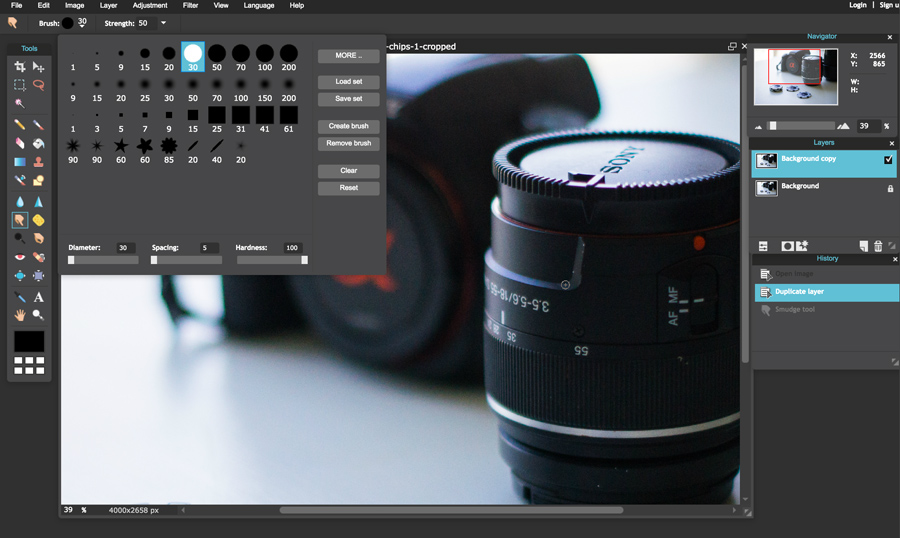900x538 pixels.
Task: Click the brush Hardness slider
Action: point(273,260)
